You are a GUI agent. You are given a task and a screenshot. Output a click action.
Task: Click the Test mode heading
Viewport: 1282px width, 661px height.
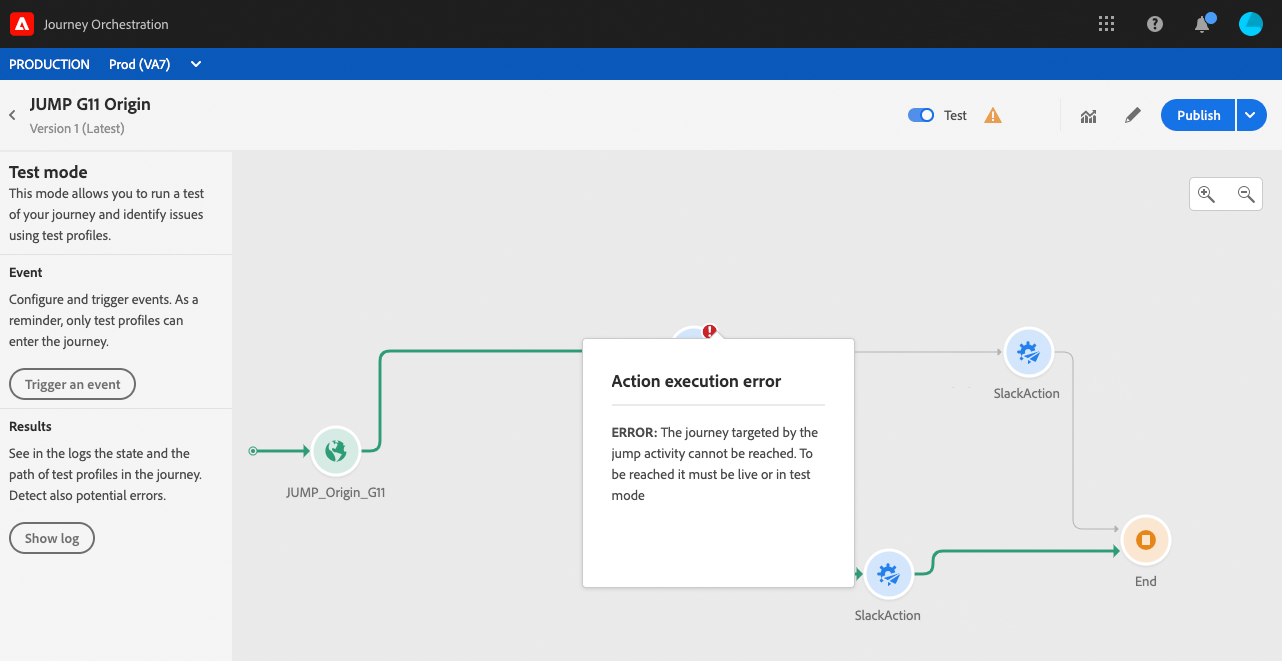tap(48, 172)
